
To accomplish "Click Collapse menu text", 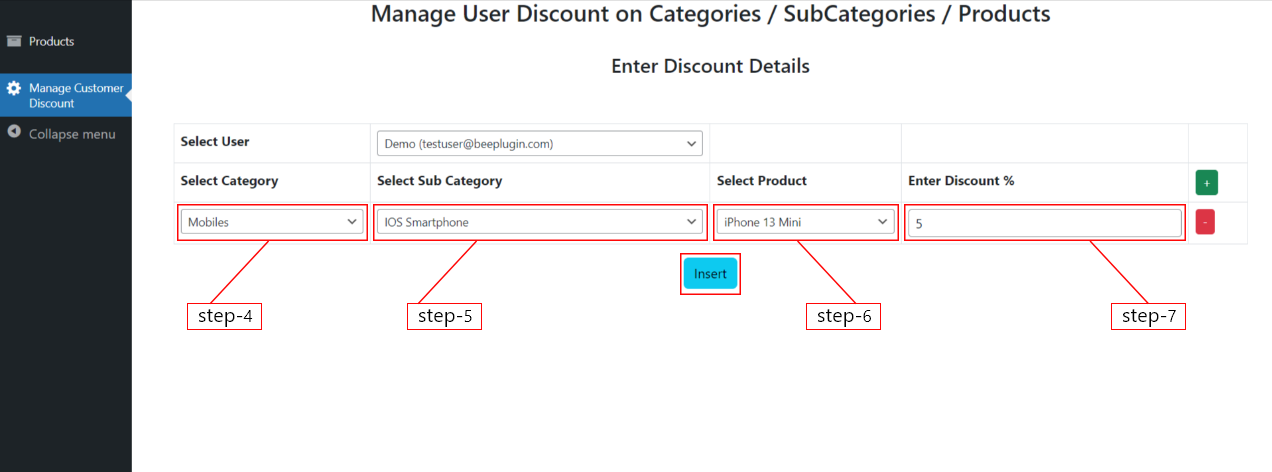I will click(72, 134).
